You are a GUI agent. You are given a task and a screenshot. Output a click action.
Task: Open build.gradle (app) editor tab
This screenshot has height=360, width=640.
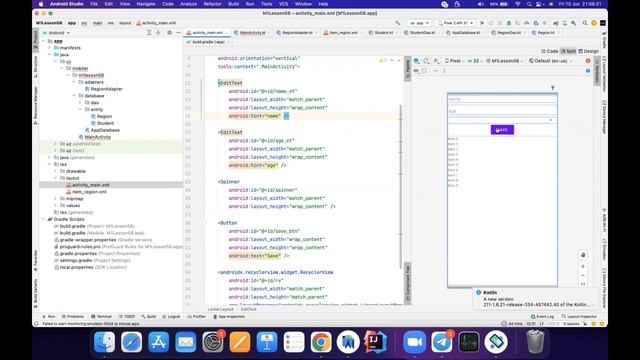[207, 42]
